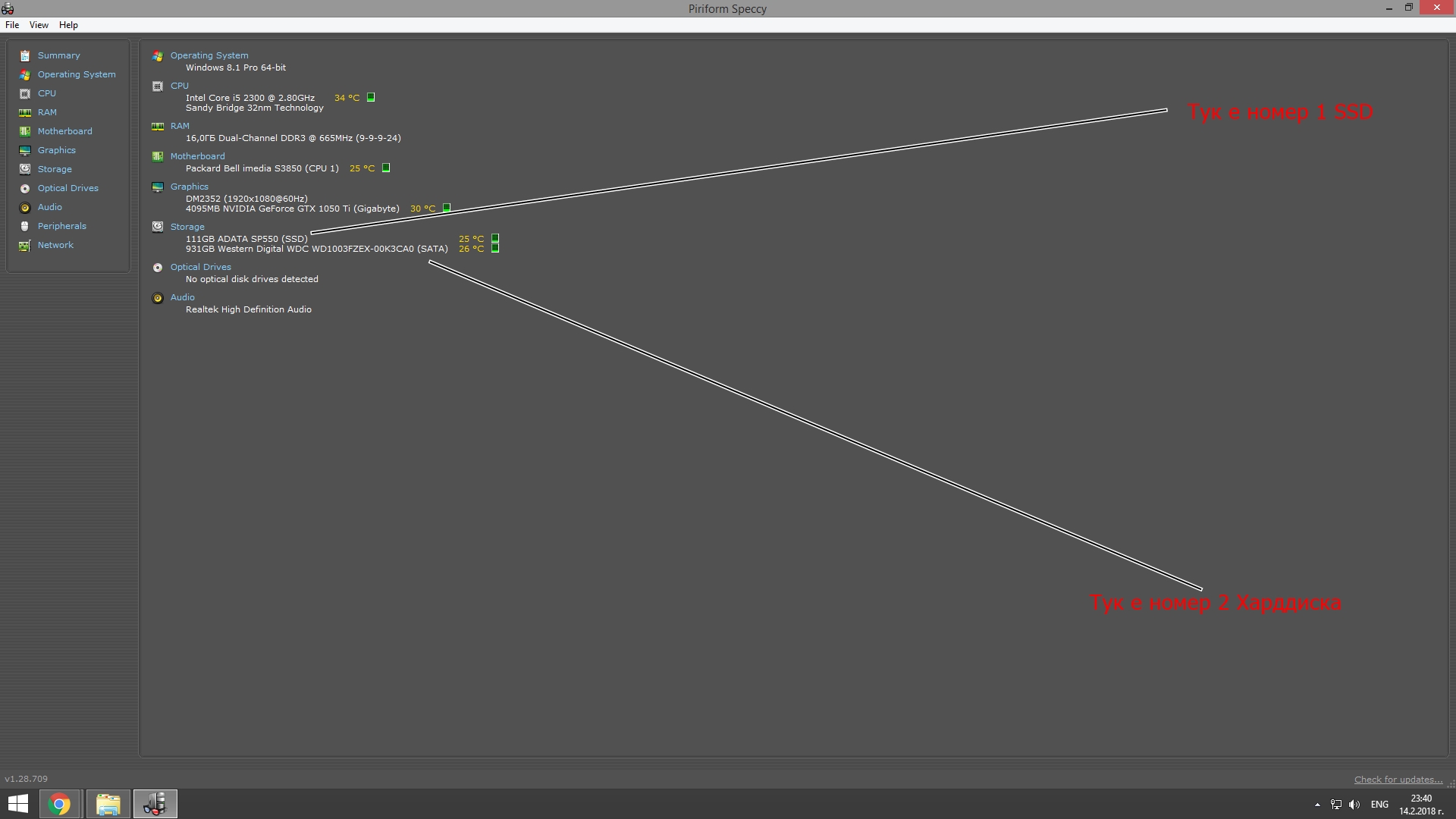Viewport: 1456px width, 819px height.
Task: Open Motherboard in the sidebar
Action: pyautogui.click(x=65, y=131)
